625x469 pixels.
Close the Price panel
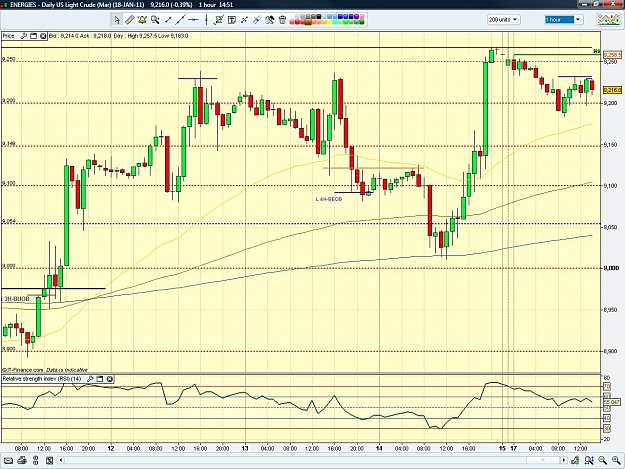43,36
